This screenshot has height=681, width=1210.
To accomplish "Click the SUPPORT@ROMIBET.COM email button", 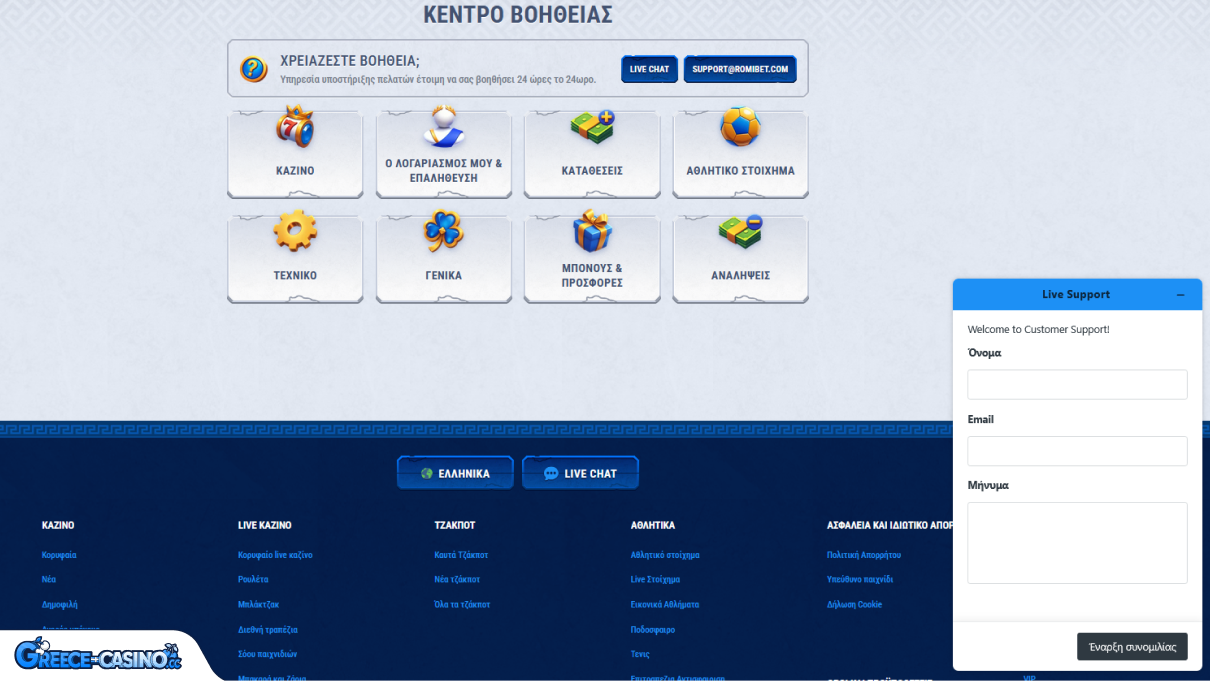I will coord(740,69).
